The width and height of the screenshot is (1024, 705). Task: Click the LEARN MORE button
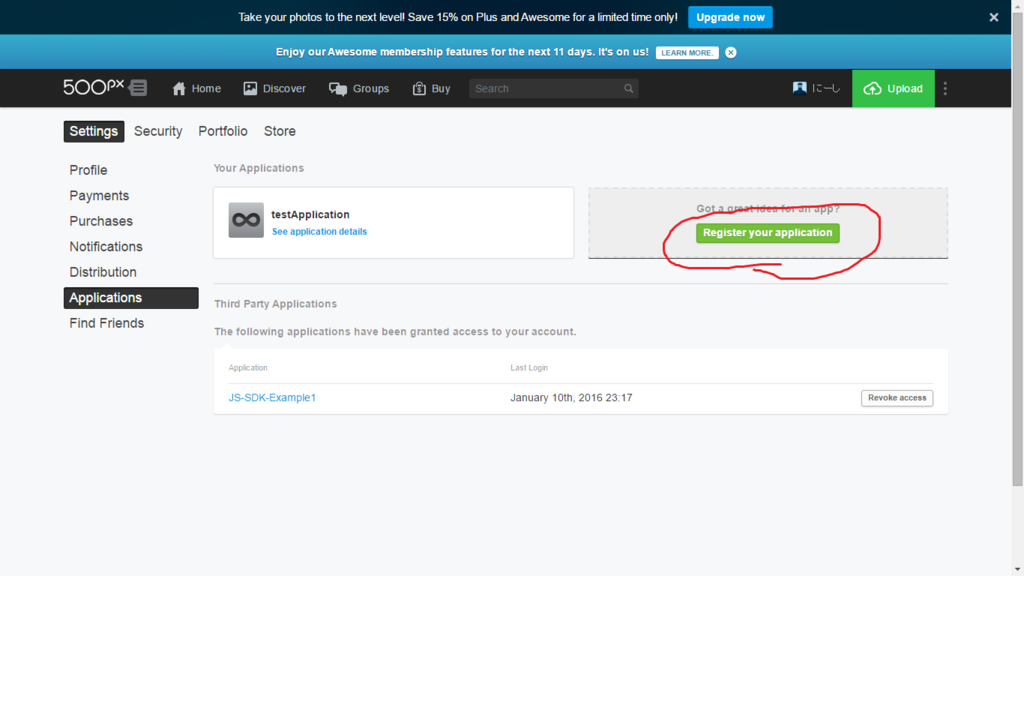pos(687,53)
